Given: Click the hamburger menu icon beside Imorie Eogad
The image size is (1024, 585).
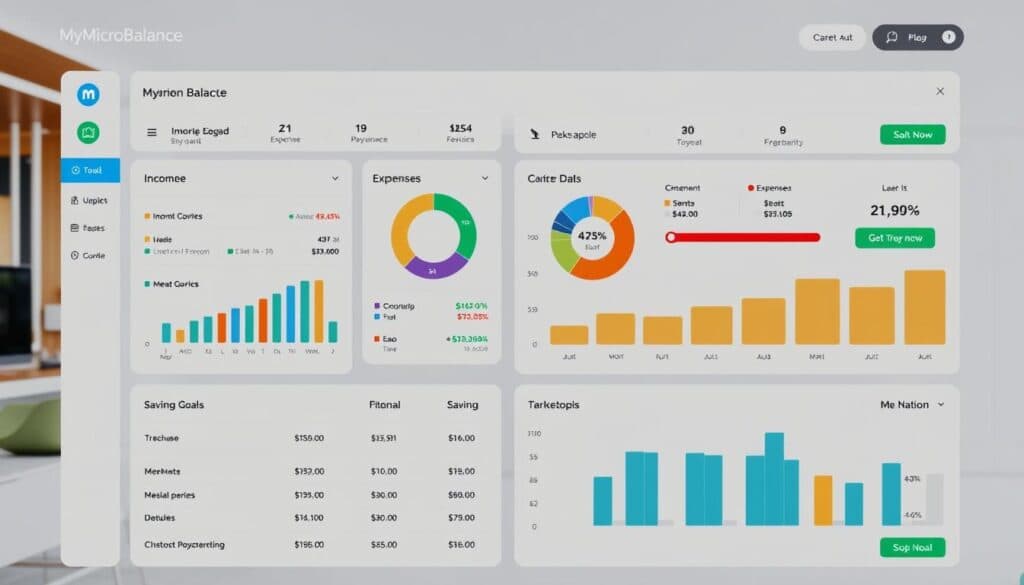Looking at the screenshot, I should [x=152, y=132].
